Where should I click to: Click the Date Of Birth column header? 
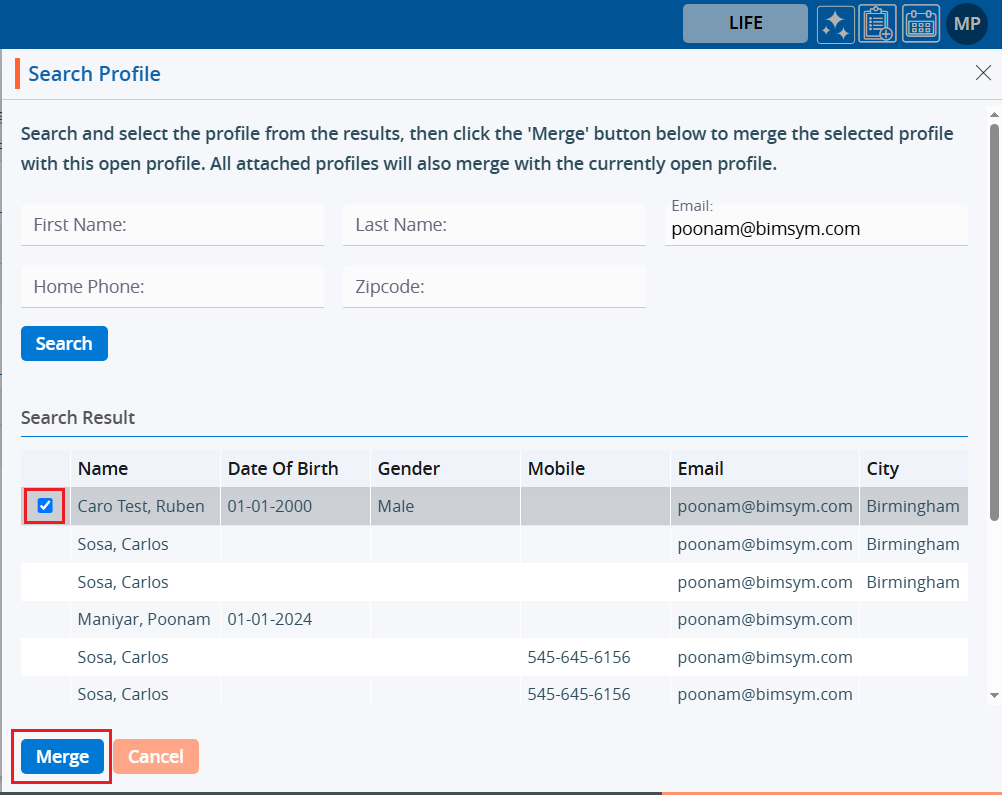click(283, 468)
